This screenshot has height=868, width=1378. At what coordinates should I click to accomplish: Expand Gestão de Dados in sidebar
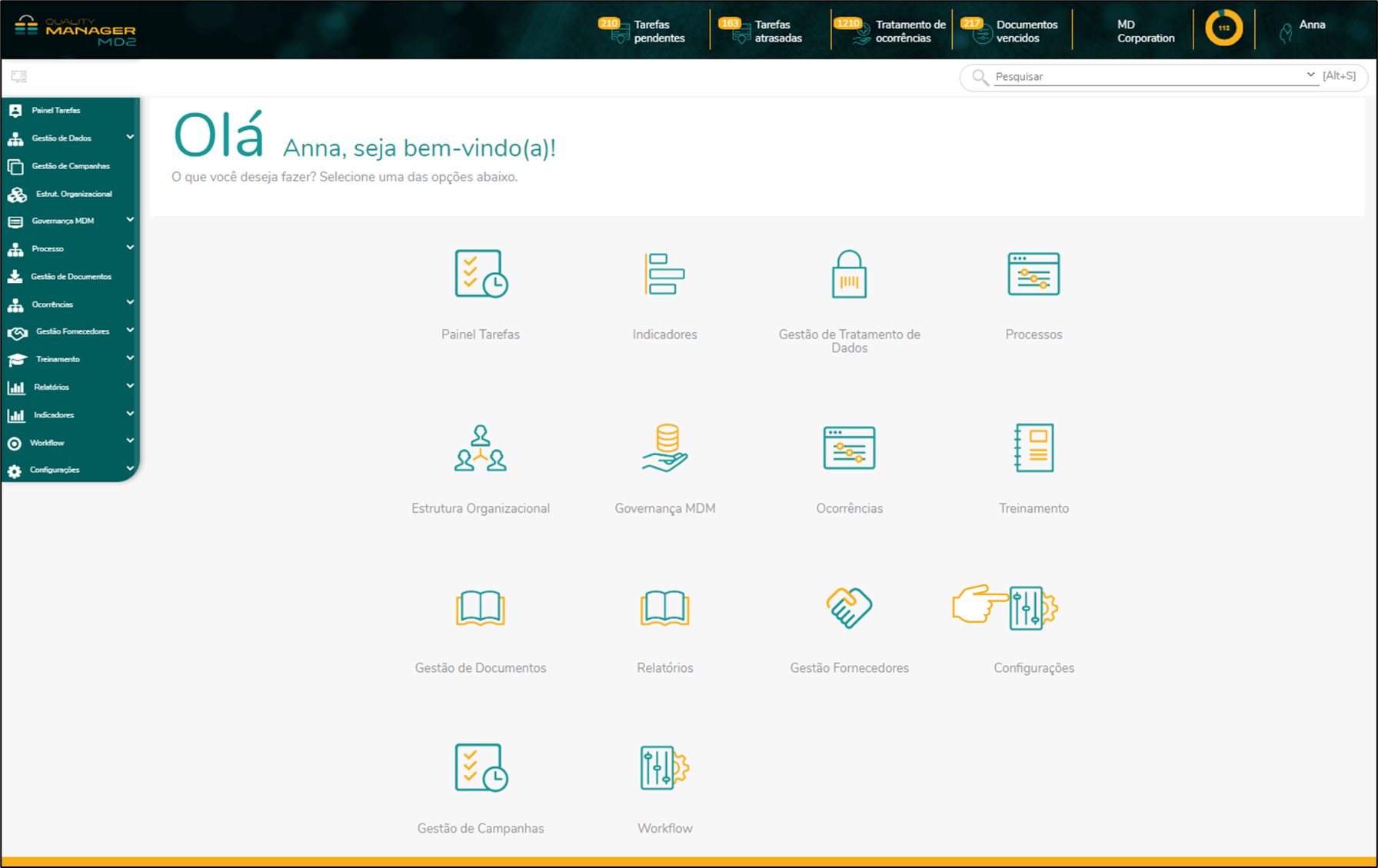(x=130, y=138)
